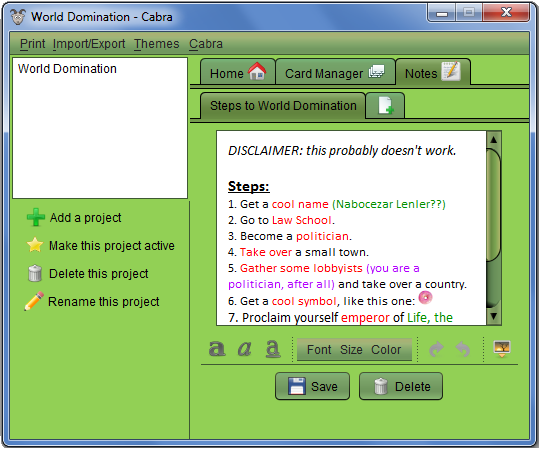Open the Color picker menu
This screenshot has width=540, height=450.
(386, 350)
